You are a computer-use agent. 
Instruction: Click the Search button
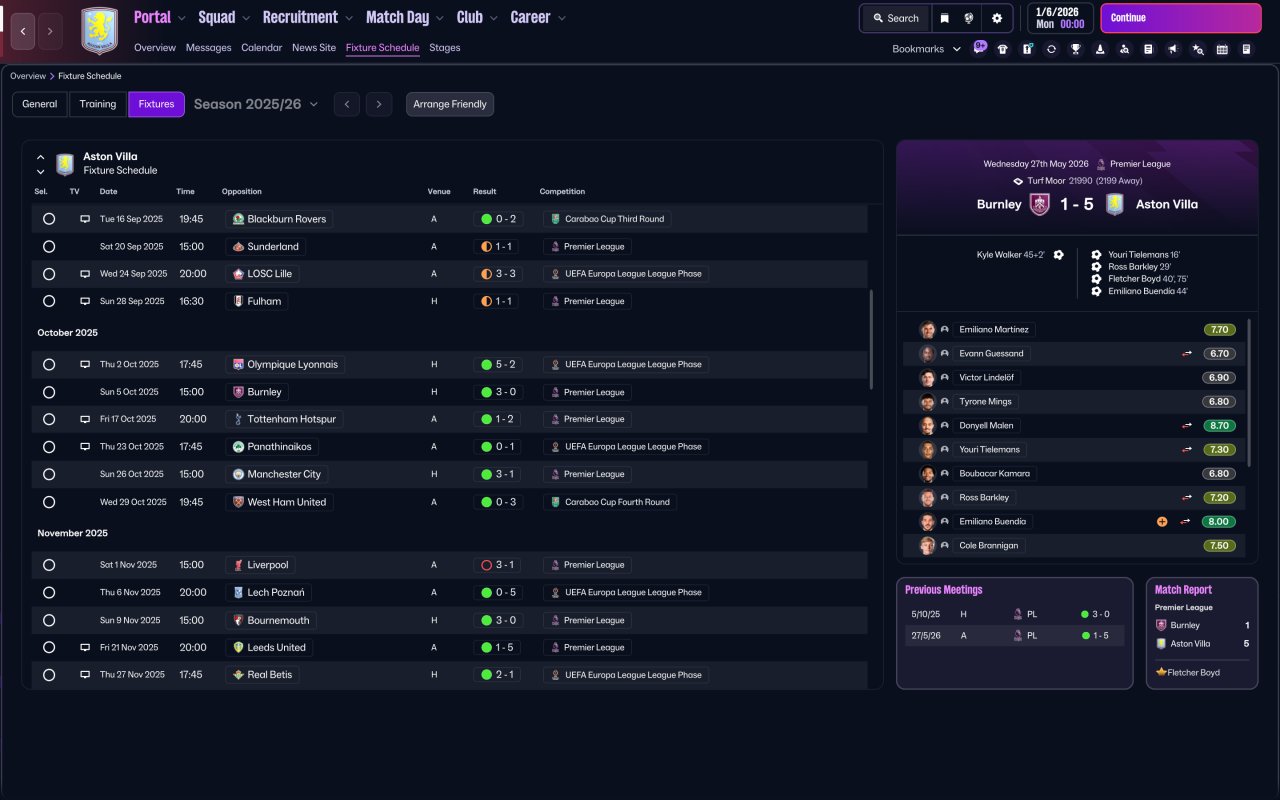pyautogui.click(x=895, y=18)
